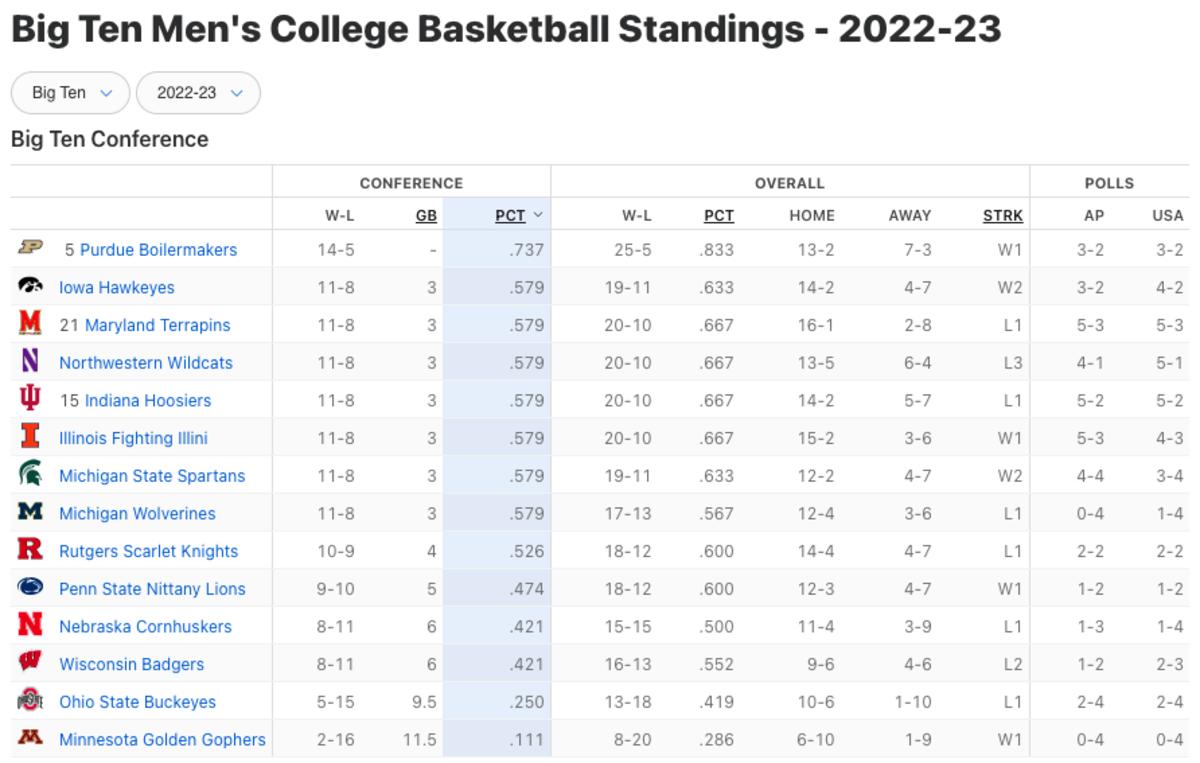Screen dimensions: 1200x763
Task: Sort standings by GB column
Action: (426, 215)
